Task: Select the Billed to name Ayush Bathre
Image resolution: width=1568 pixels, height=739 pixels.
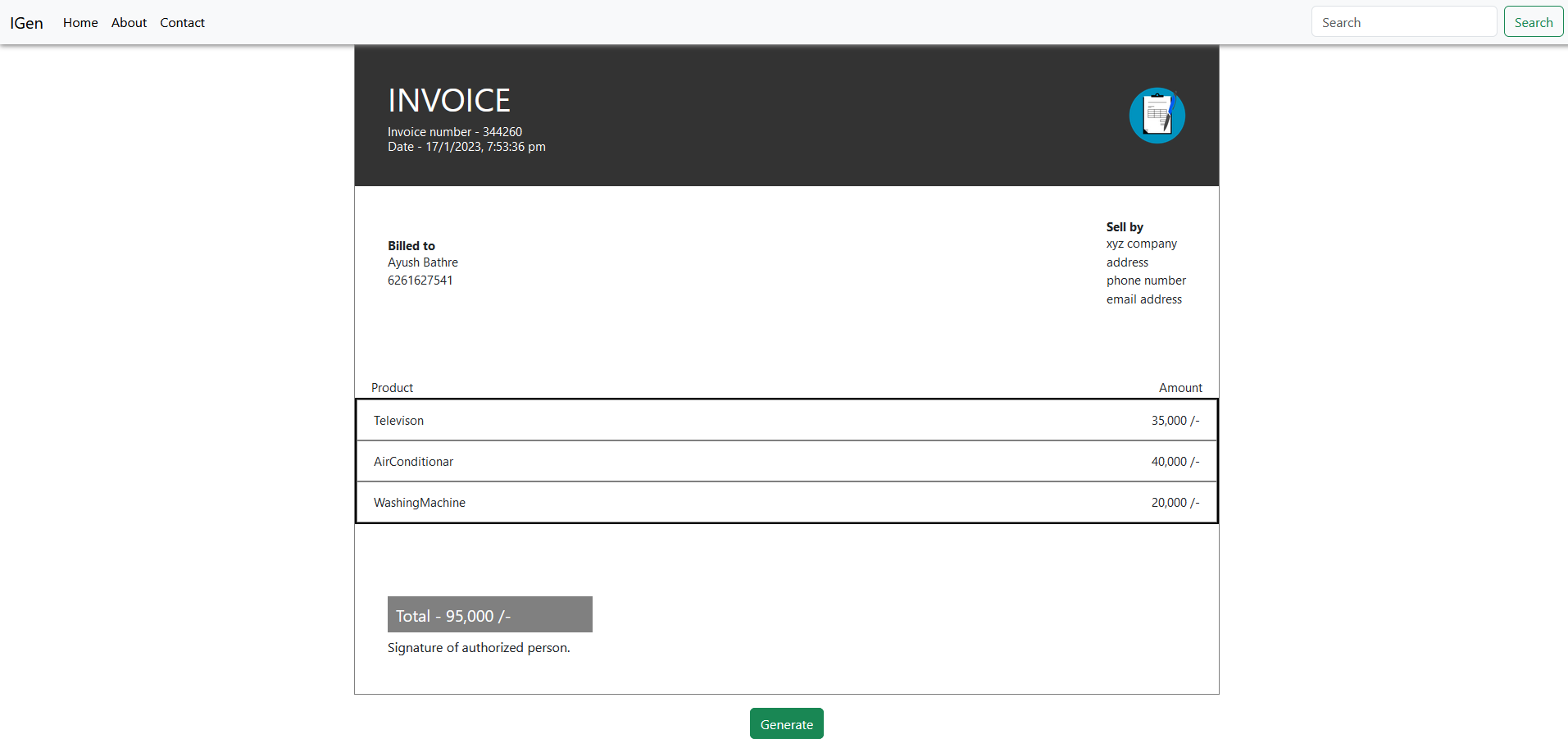Action: [x=423, y=262]
